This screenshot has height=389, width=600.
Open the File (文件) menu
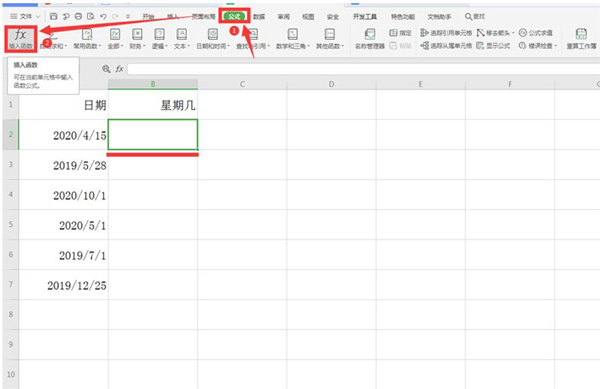point(25,16)
